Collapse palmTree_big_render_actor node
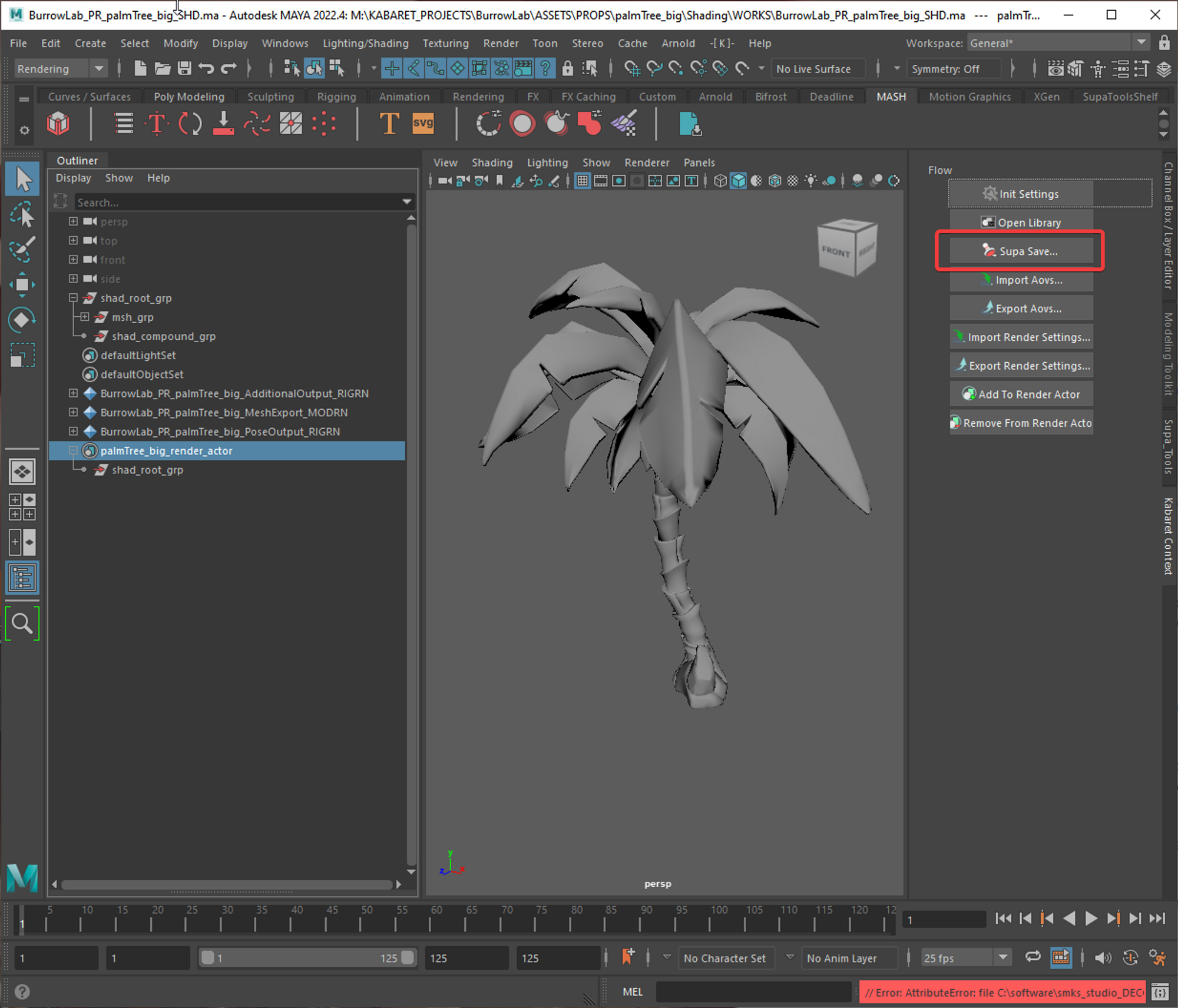 point(73,450)
